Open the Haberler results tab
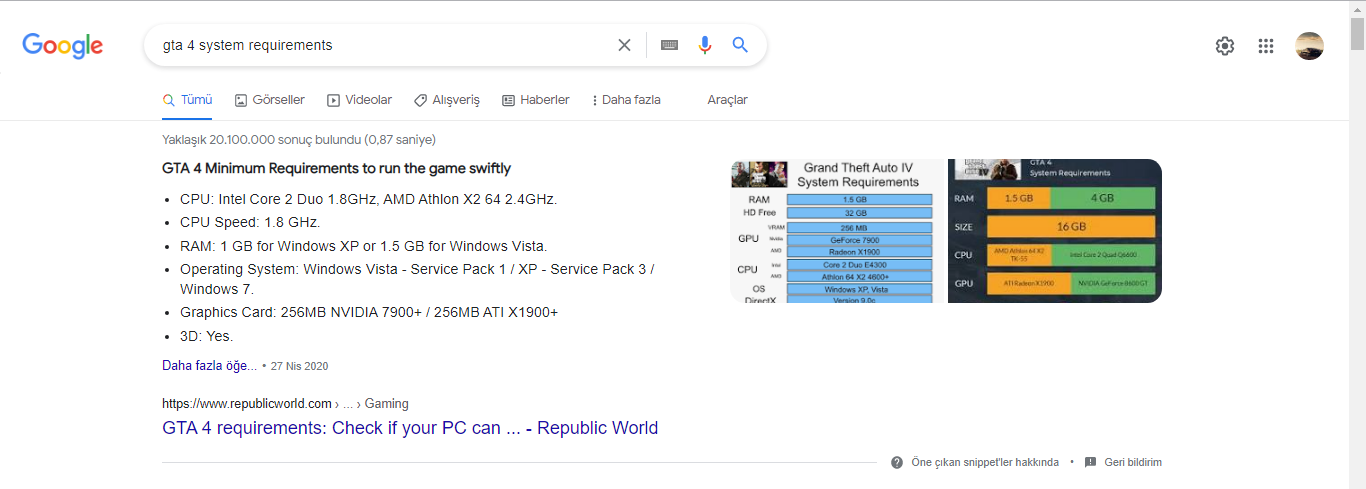 pyautogui.click(x=536, y=100)
